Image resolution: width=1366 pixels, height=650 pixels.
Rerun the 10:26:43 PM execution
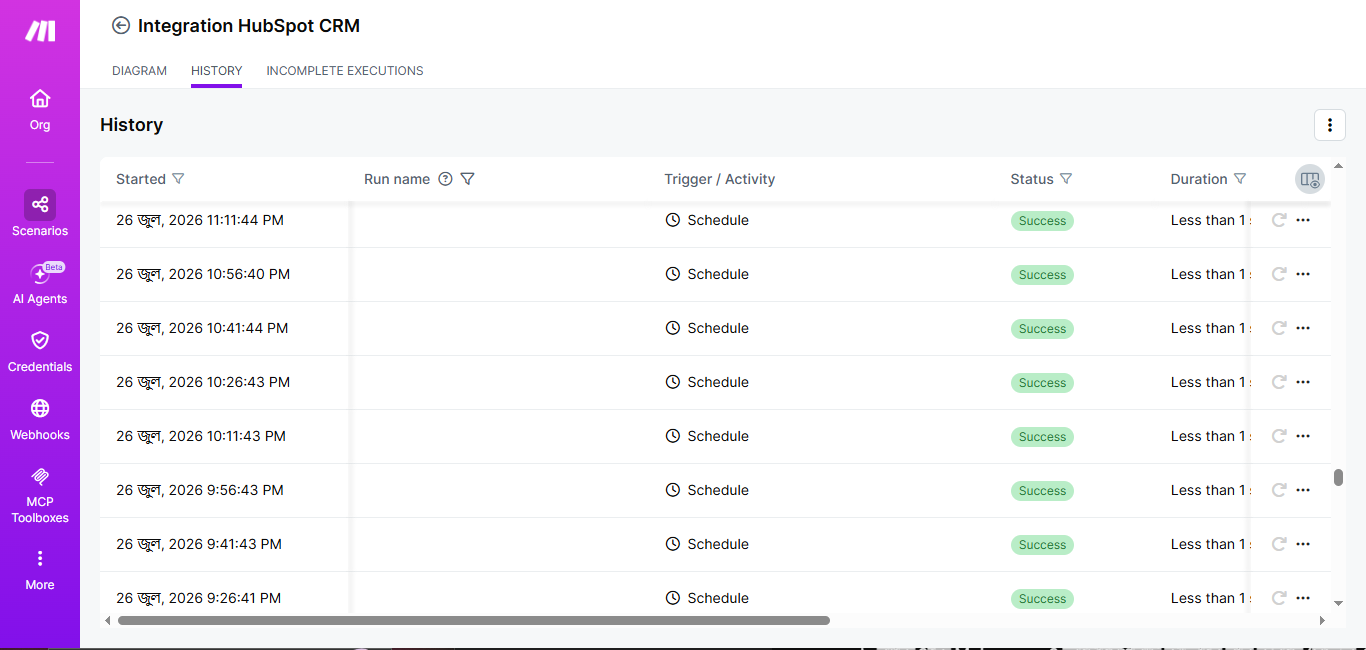click(1278, 382)
